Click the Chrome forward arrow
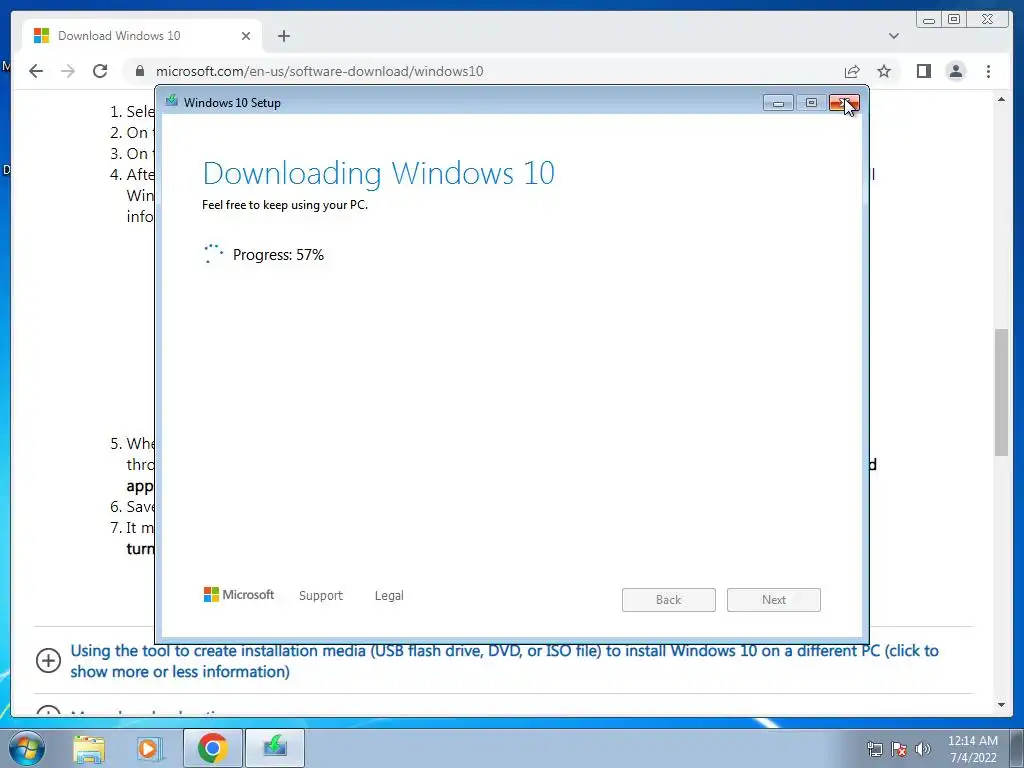The width and height of the screenshot is (1024, 768). [x=68, y=71]
